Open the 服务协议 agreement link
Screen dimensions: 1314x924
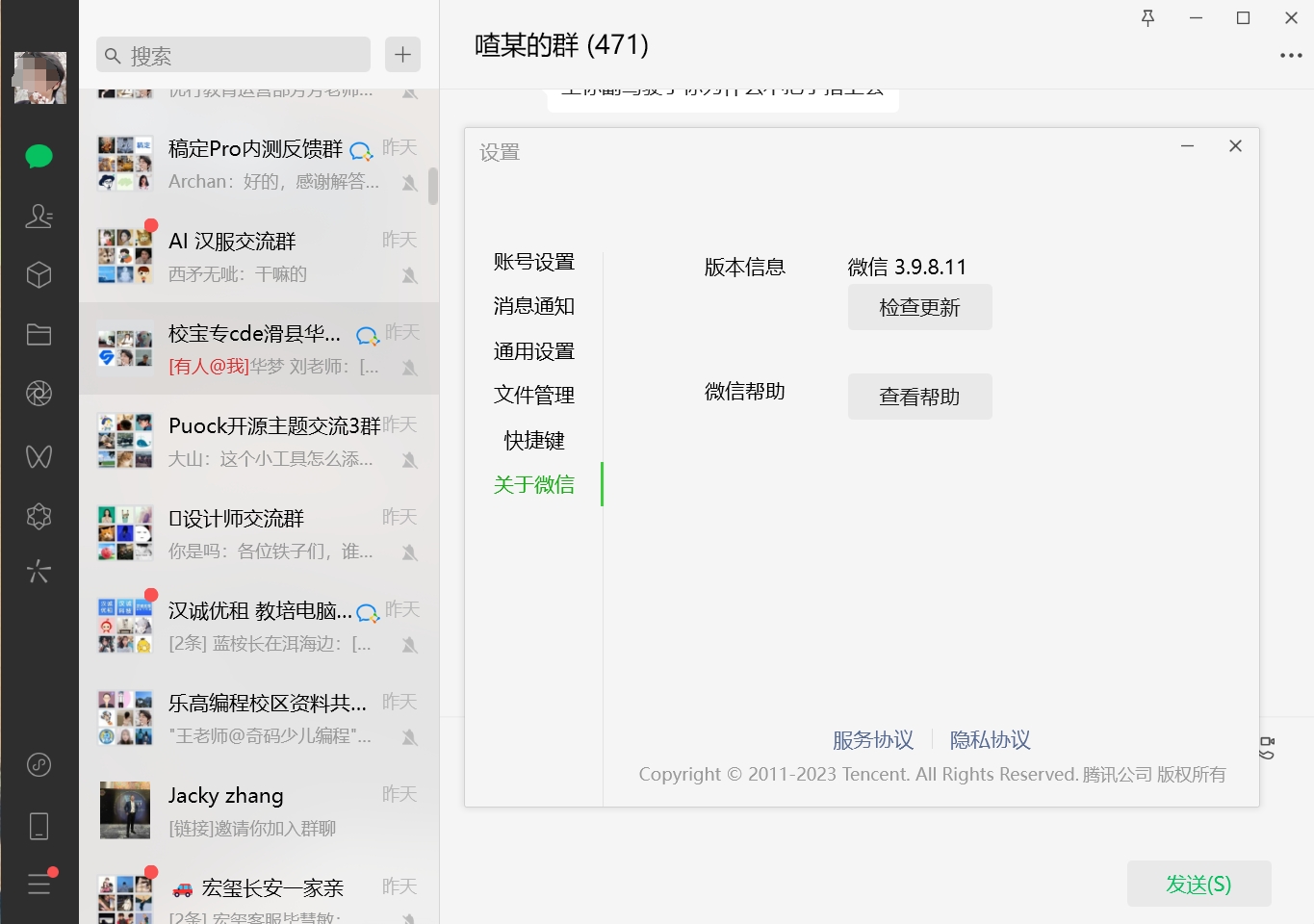pyautogui.click(x=872, y=739)
